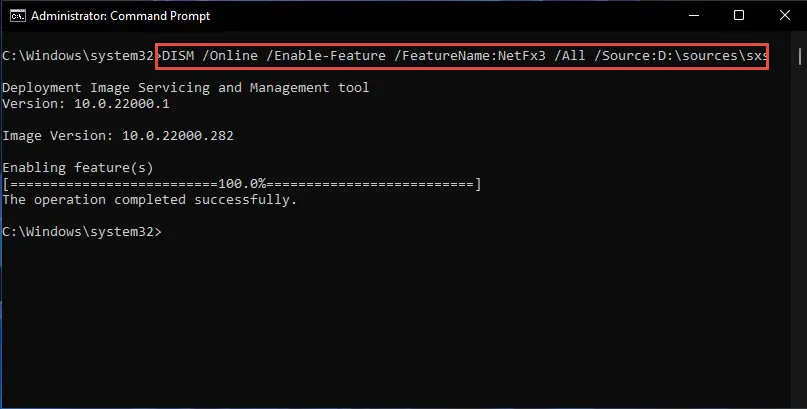Click the Image Version: 10.0.22000.282 line
Image resolution: width=807 pixels, height=409 pixels.
tap(118, 136)
